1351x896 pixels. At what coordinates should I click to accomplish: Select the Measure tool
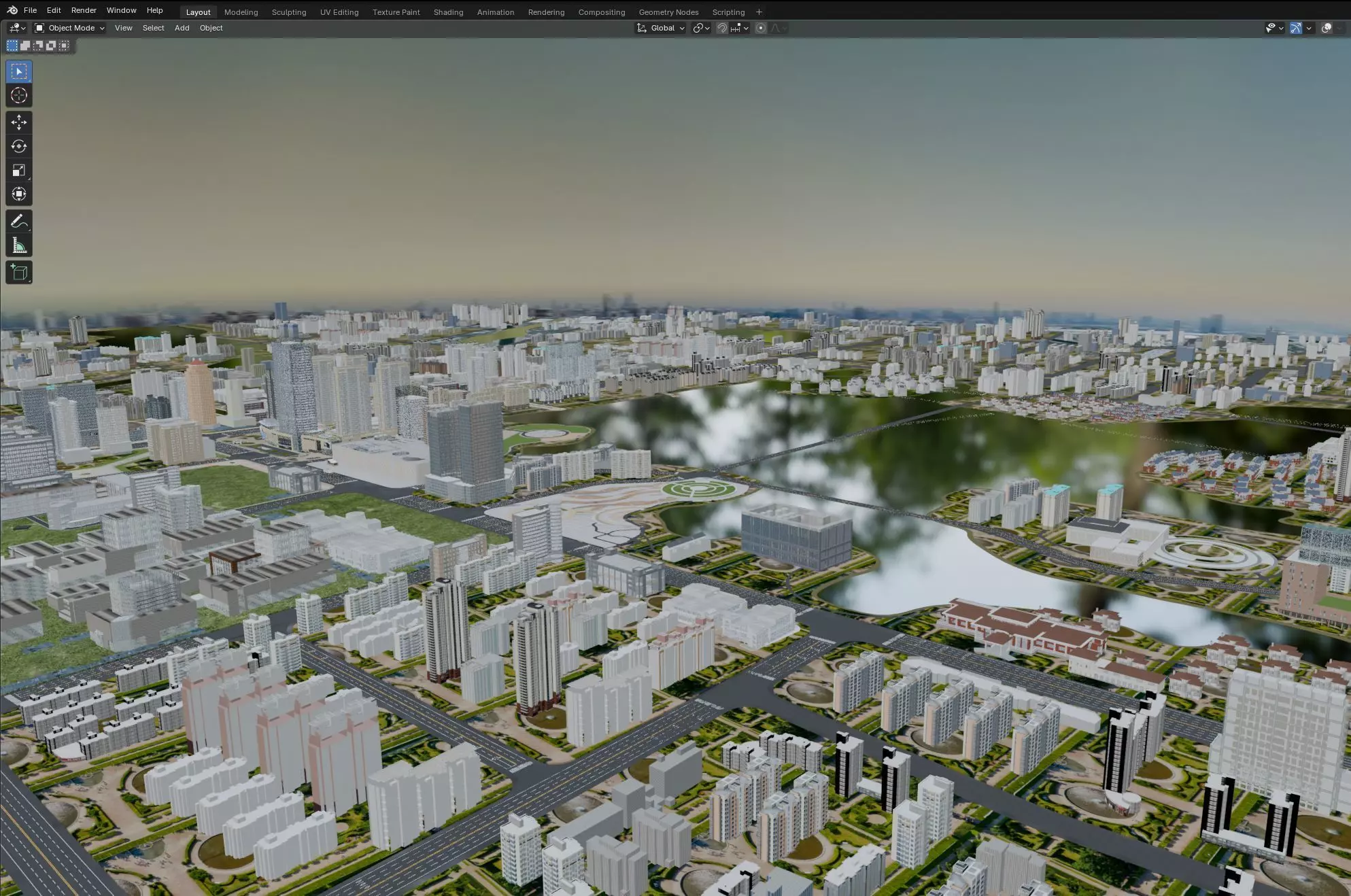[x=19, y=245]
